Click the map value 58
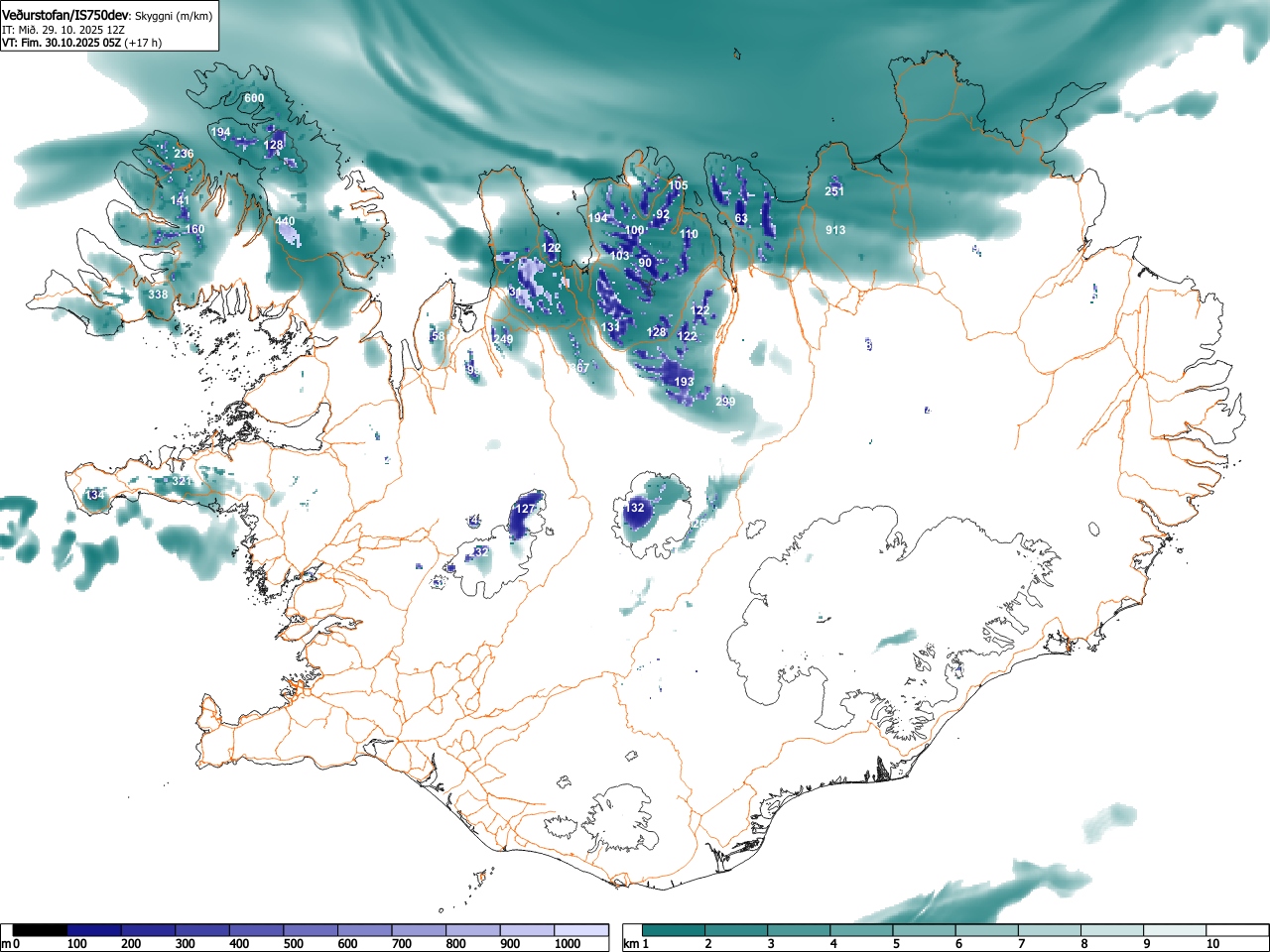Screen dimensions: 1270x952 [439, 336]
